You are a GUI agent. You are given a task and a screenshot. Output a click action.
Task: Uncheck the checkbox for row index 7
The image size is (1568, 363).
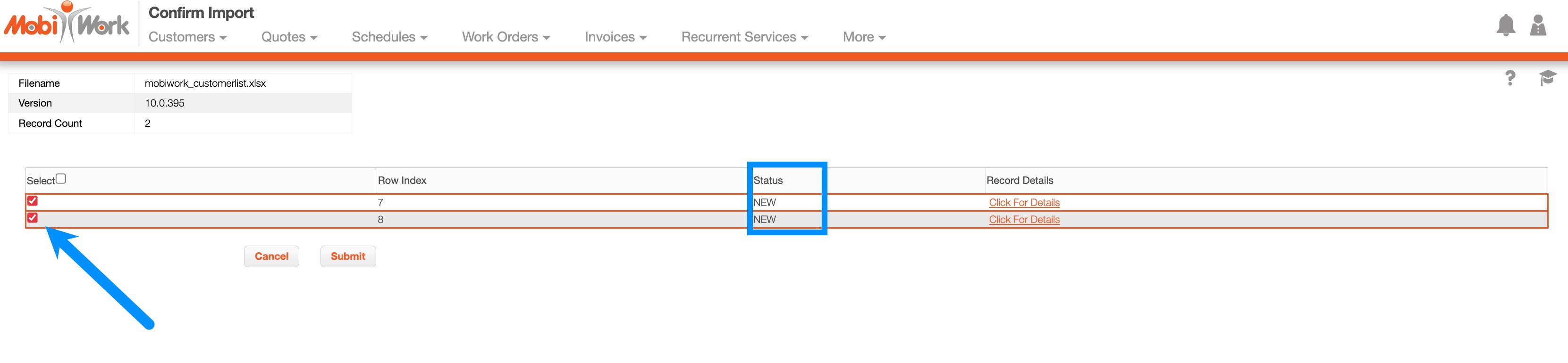click(x=33, y=201)
